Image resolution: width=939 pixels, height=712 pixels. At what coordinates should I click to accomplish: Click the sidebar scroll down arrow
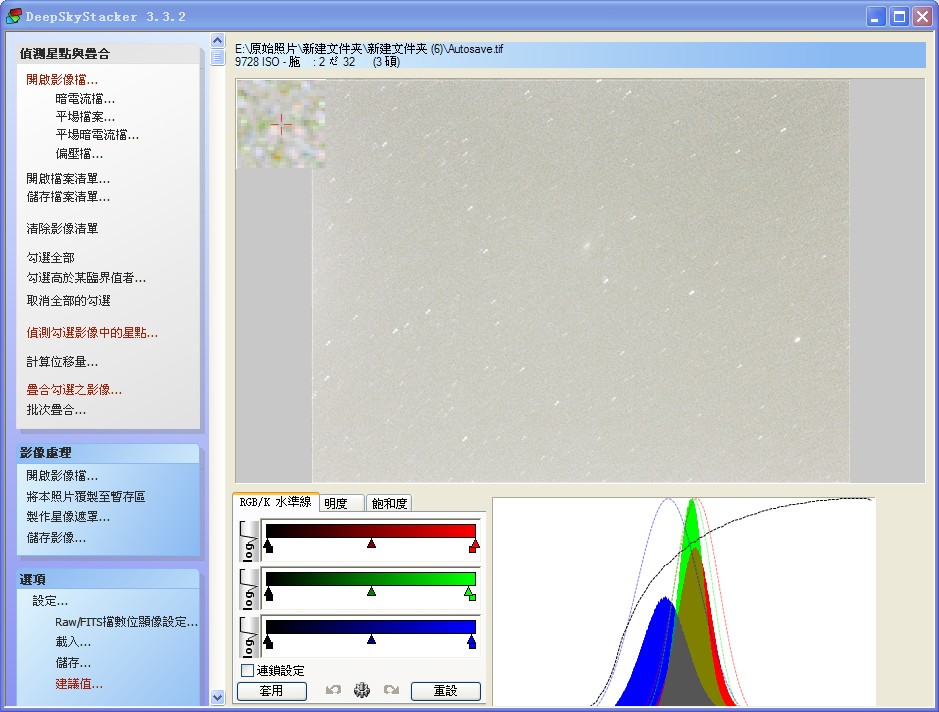click(217, 697)
